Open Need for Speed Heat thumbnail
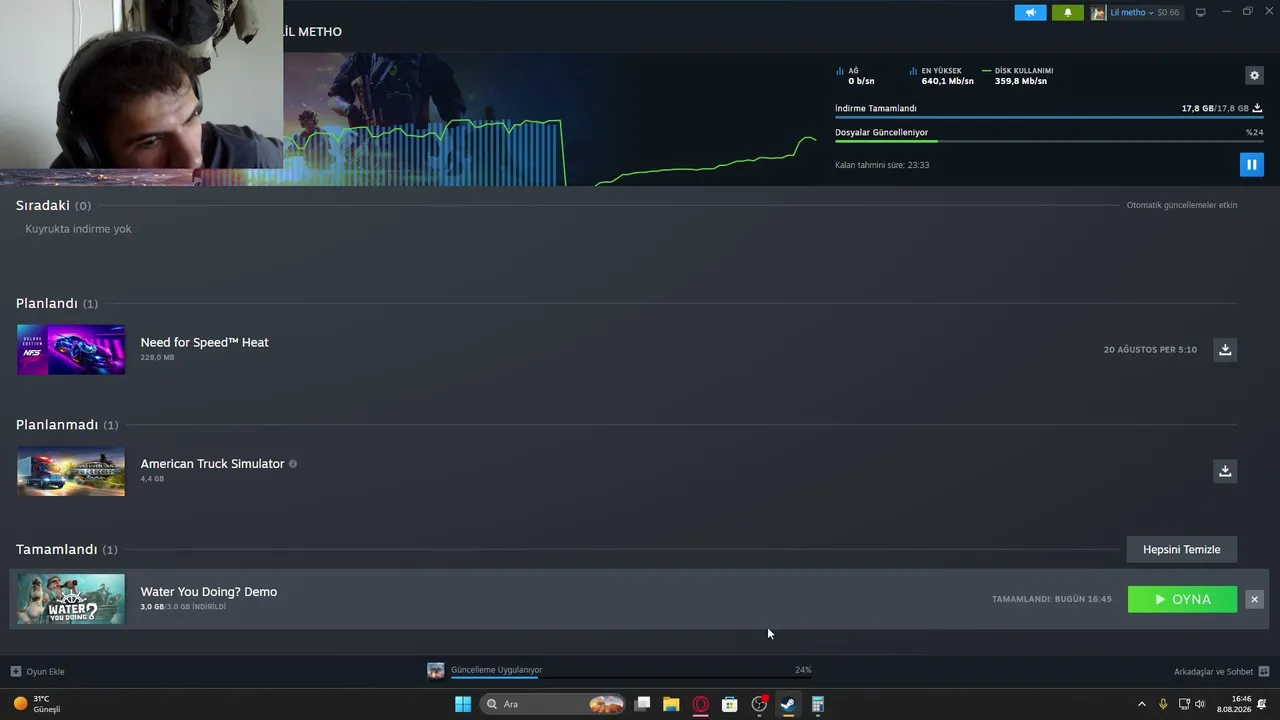 [x=71, y=349]
